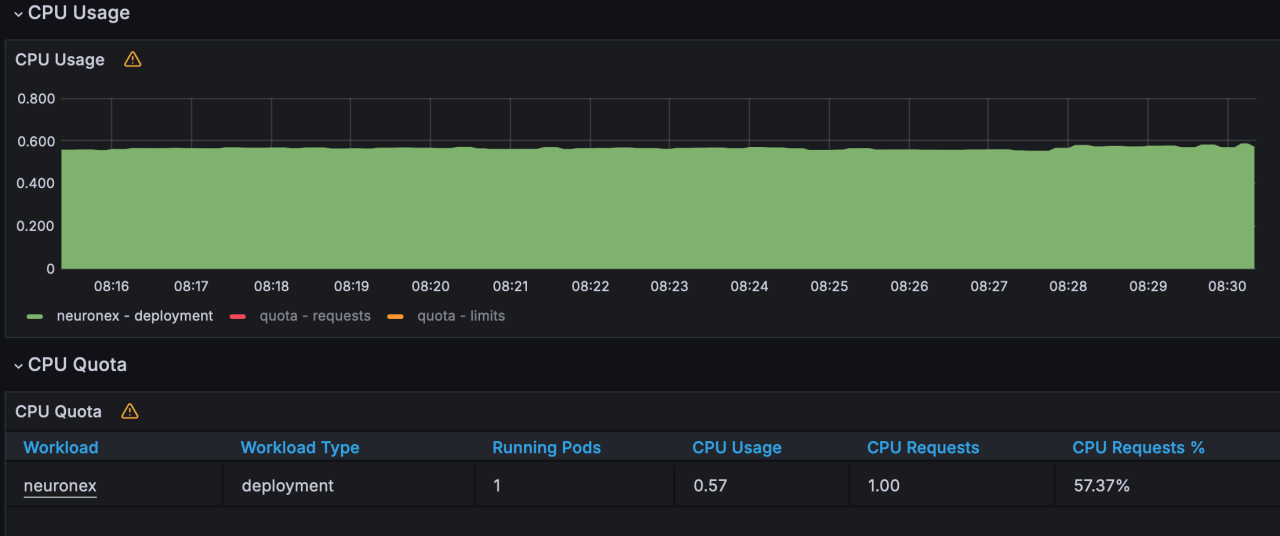Click the warning icon beside CPU Usage panel title

pos(133,60)
